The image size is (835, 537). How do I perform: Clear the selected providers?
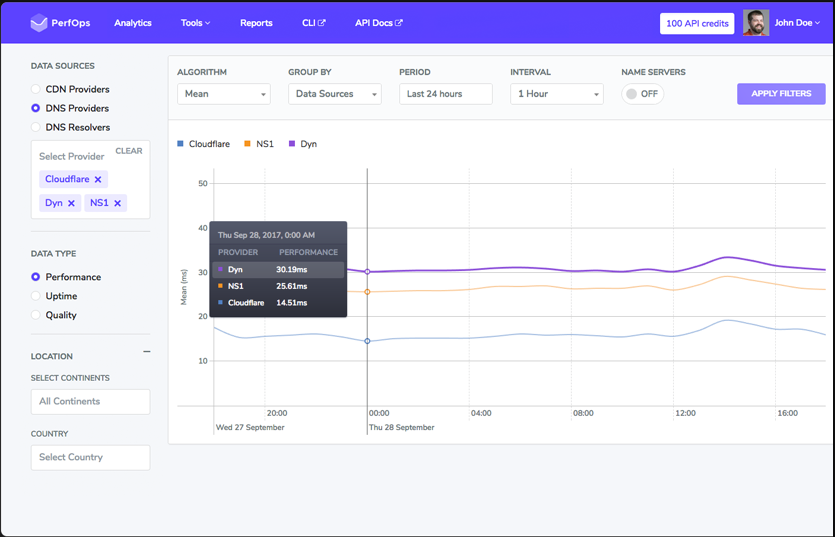129,151
